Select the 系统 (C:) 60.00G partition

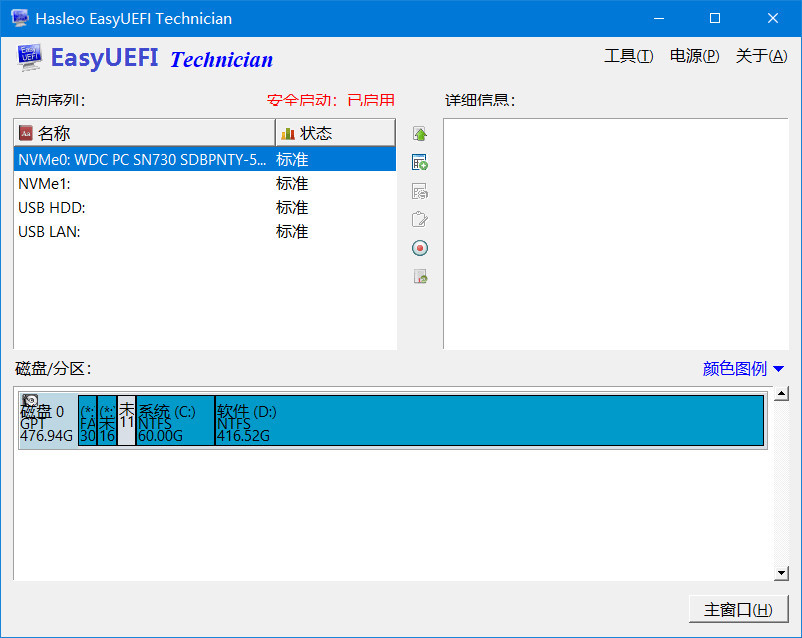coord(175,421)
